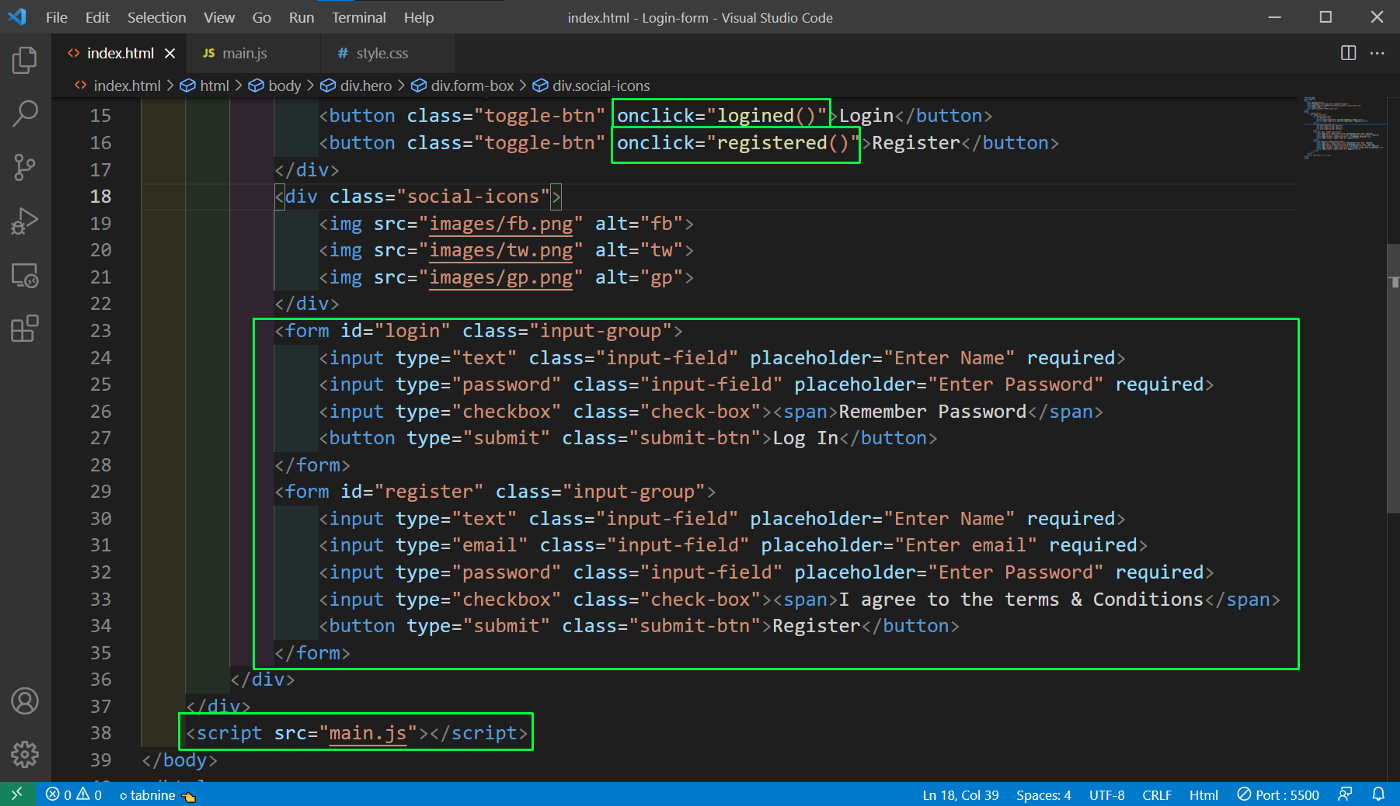The height and width of the screenshot is (806, 1400).
Task: Place cursor in "I agree to the terms & Conditions"
Action: [1021, 599]
